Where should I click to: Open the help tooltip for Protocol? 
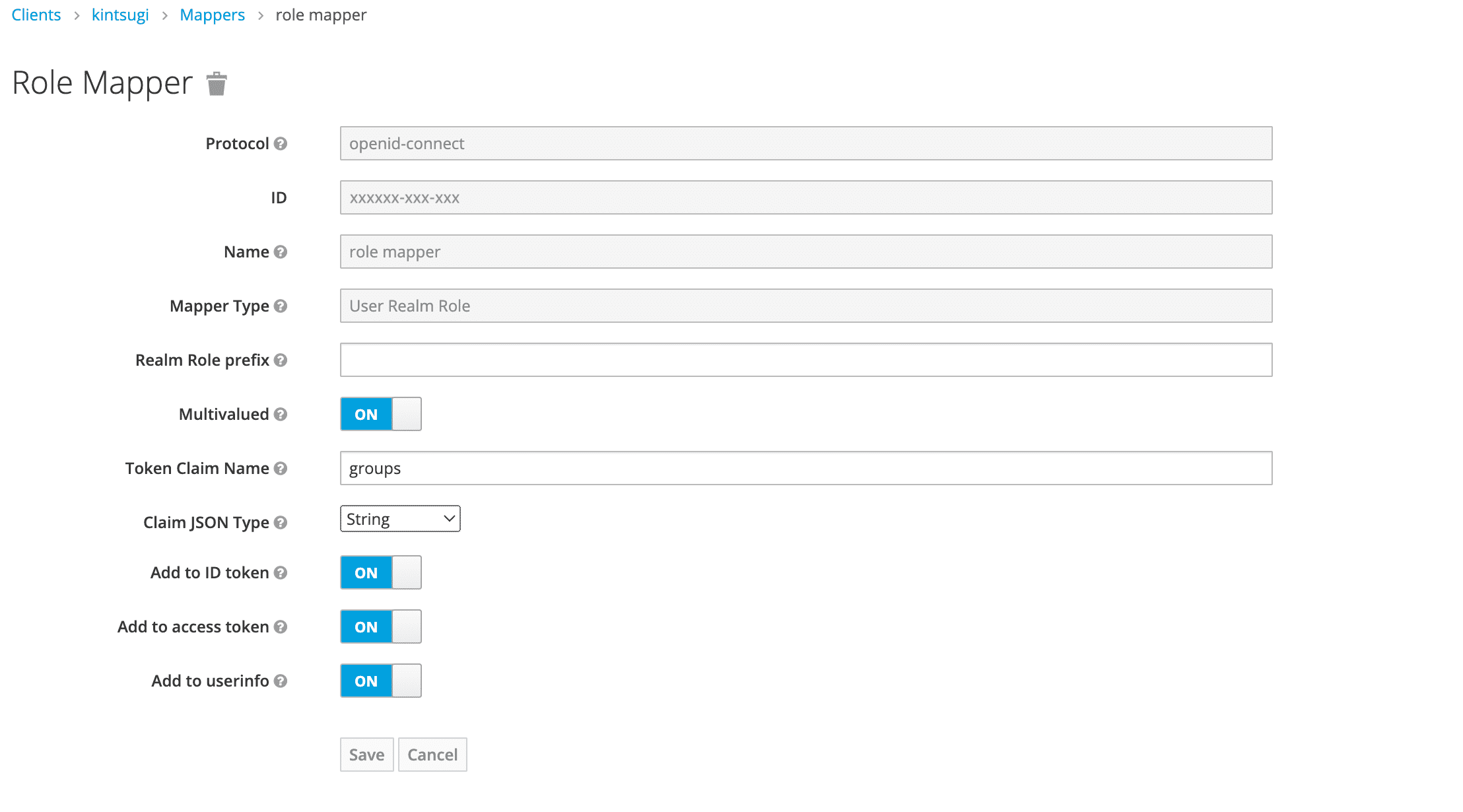[281, 144]
